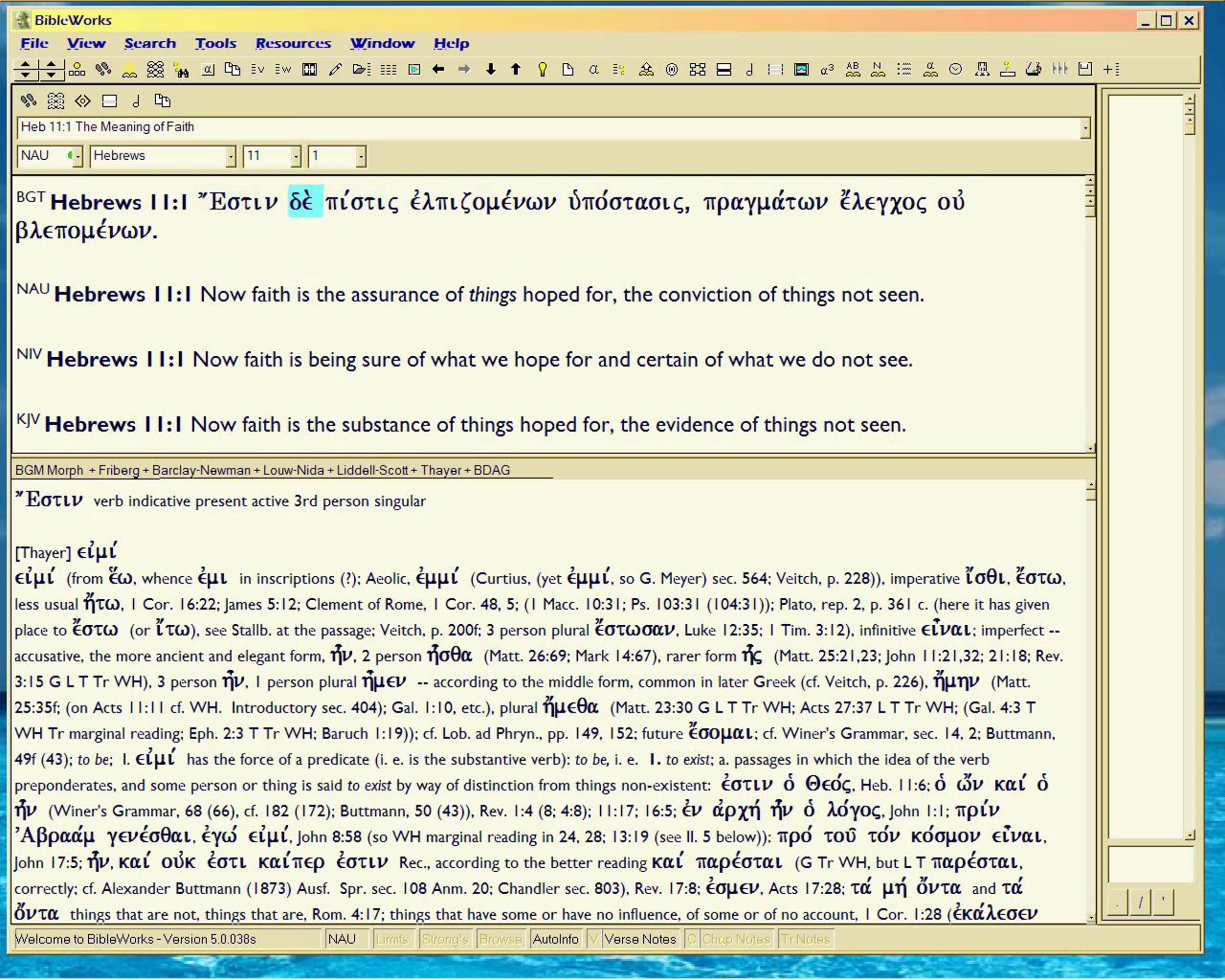
Task: Click the AB icon in the toolbar
Action: [x=853, y=69]
